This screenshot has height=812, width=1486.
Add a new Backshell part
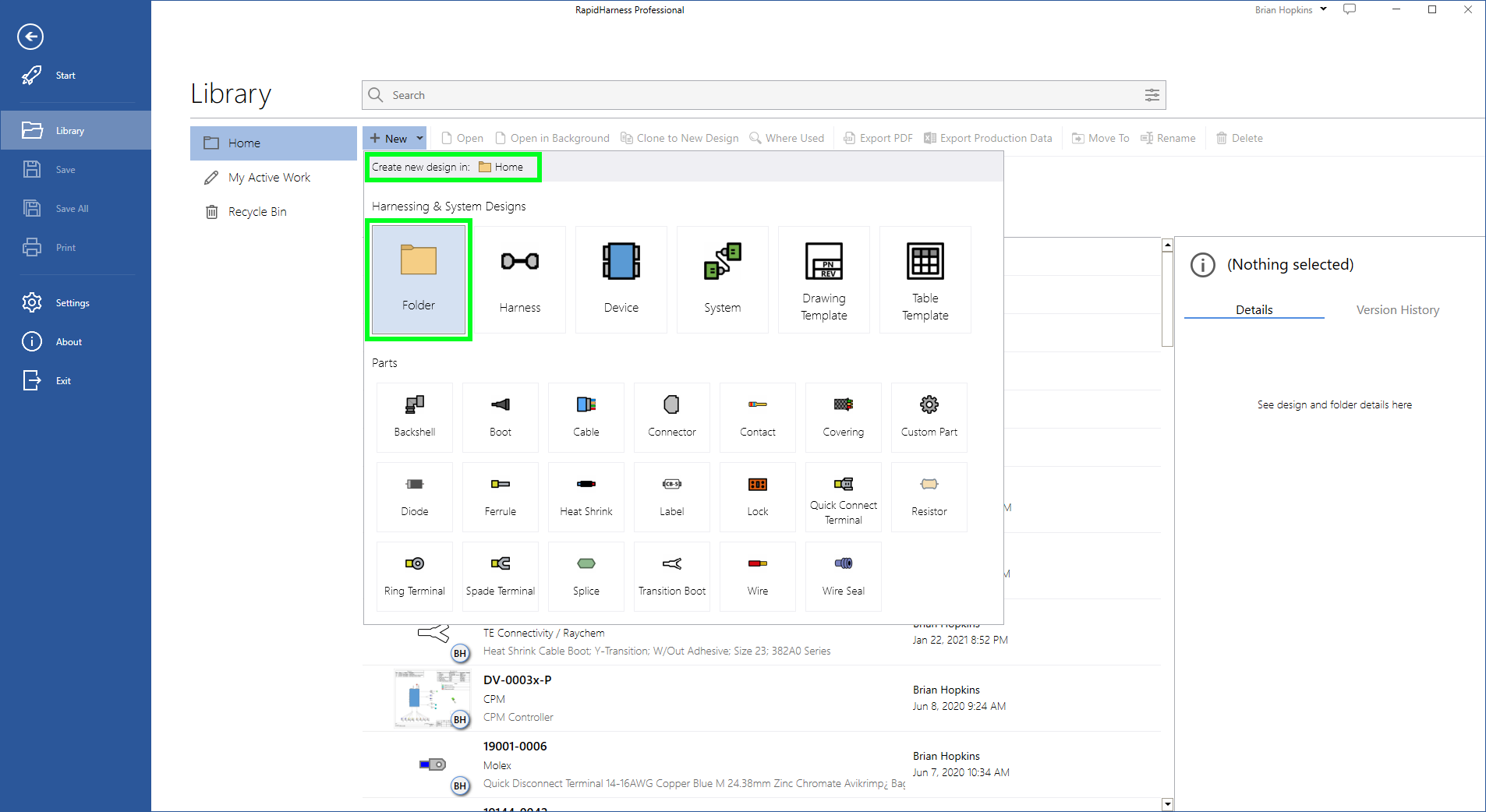(x=415, y=418)
